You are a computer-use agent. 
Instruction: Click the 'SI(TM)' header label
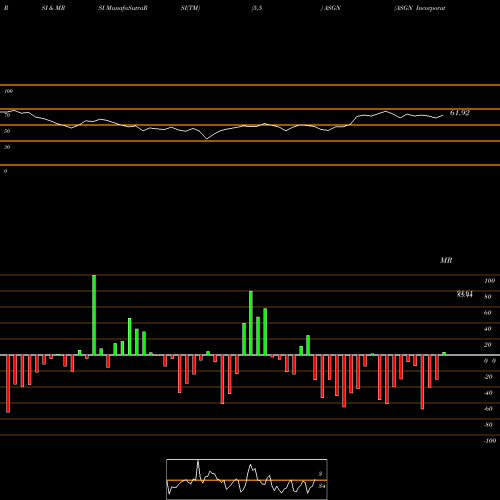pos(190,8)
